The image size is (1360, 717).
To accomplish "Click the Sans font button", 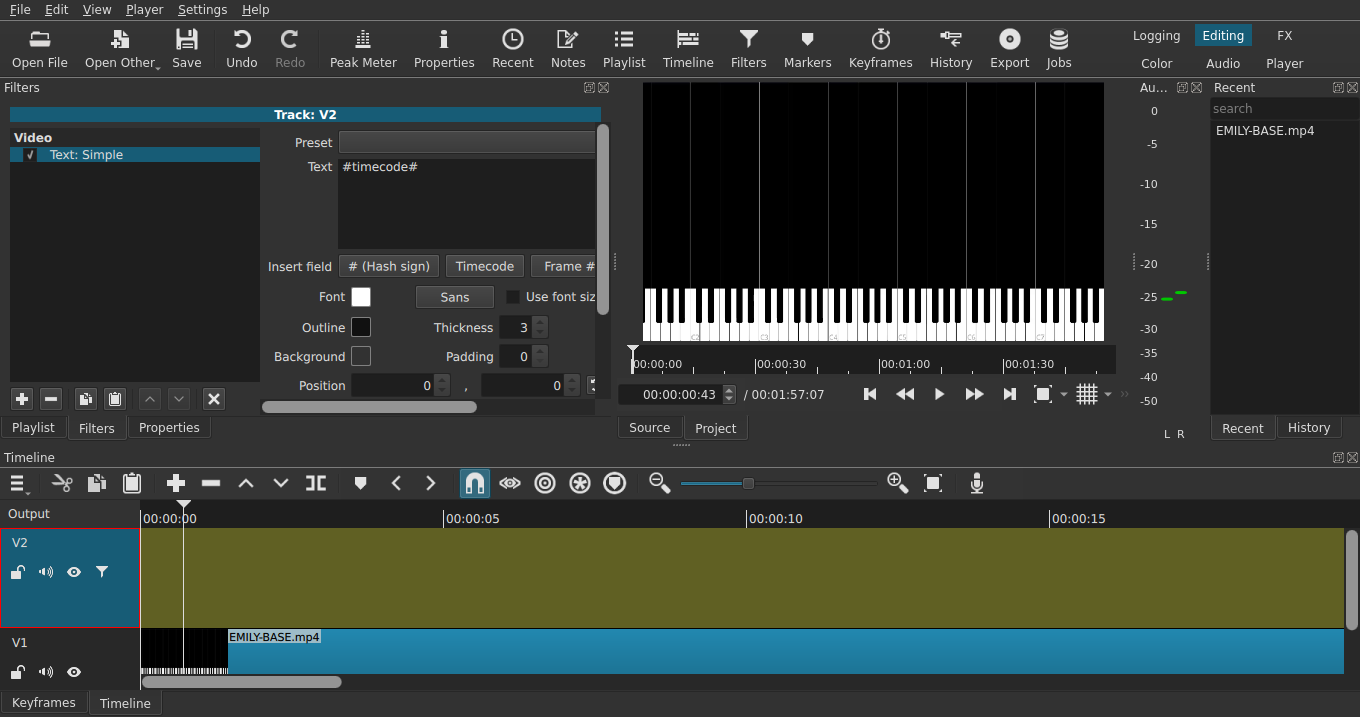I will [x=454, y=297].
